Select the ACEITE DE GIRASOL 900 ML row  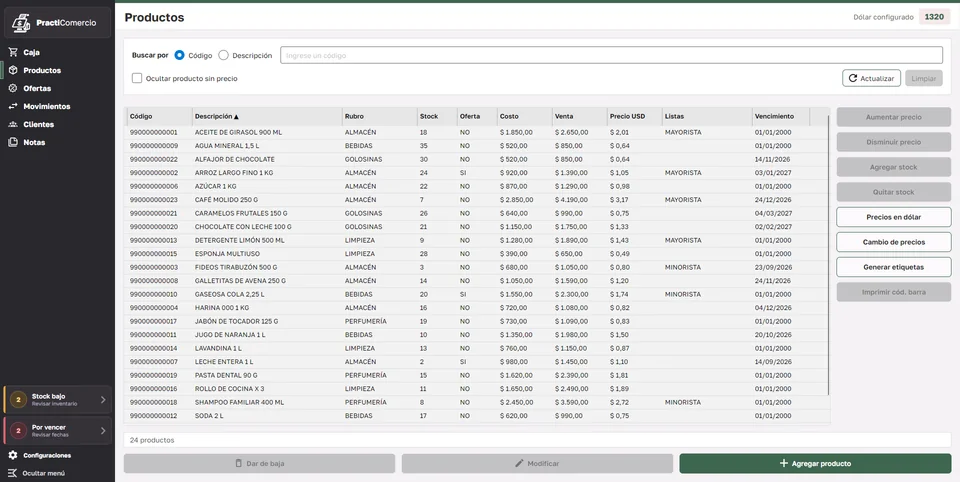coord(477,132)
